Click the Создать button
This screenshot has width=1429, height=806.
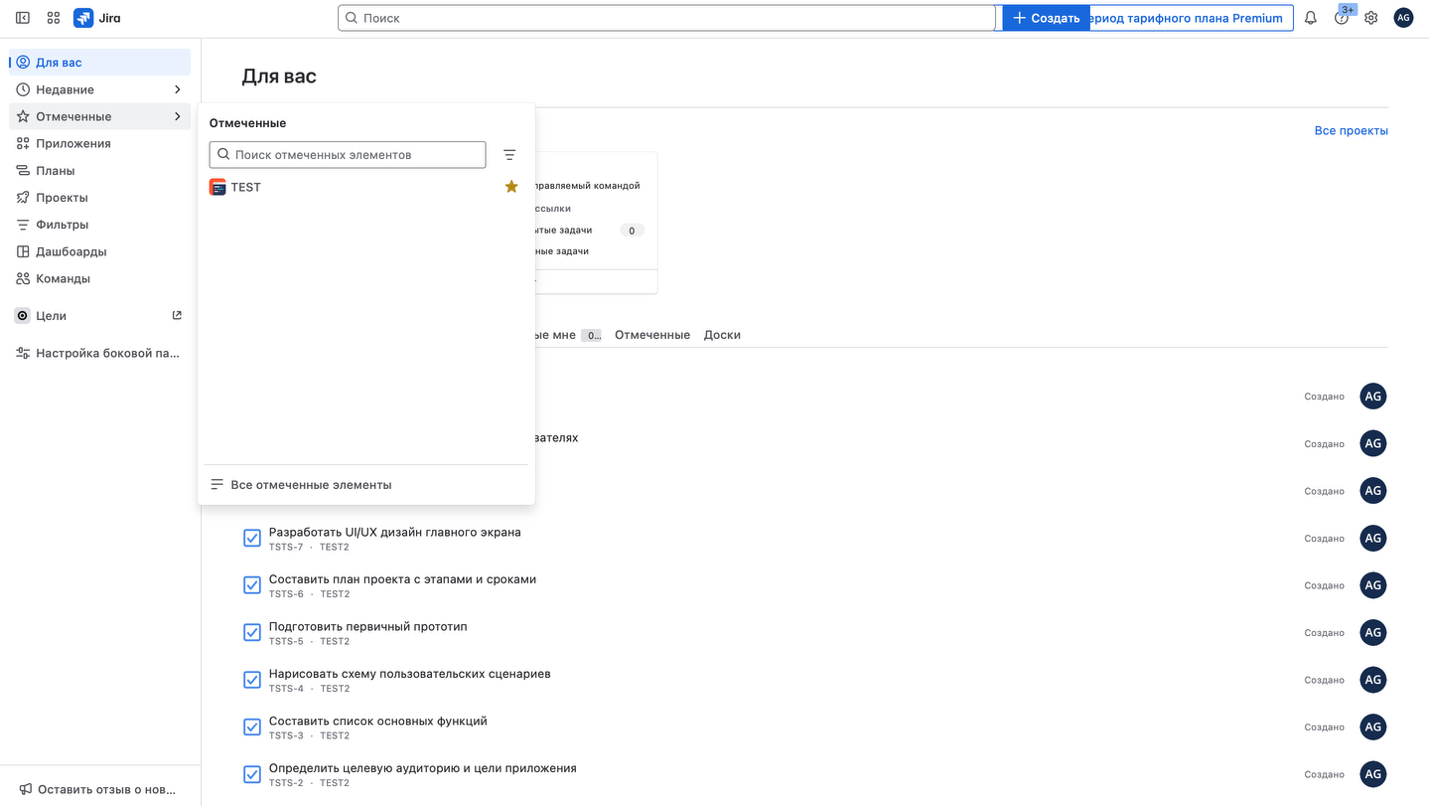1046,18
